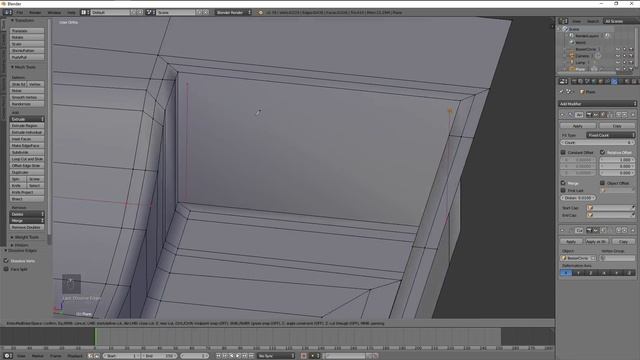The height and width of the screenshot is (360, 640).
Task: Click the Subdivide button
Action: [27, 152]
